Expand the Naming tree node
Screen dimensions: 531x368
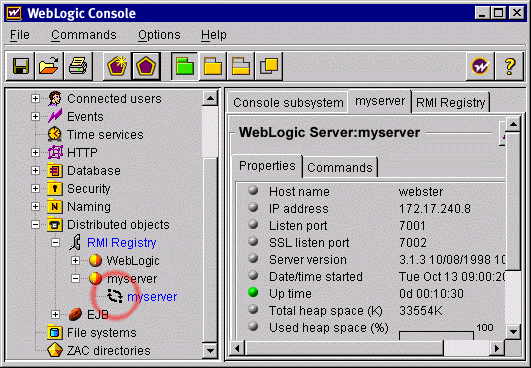(35, 206)
